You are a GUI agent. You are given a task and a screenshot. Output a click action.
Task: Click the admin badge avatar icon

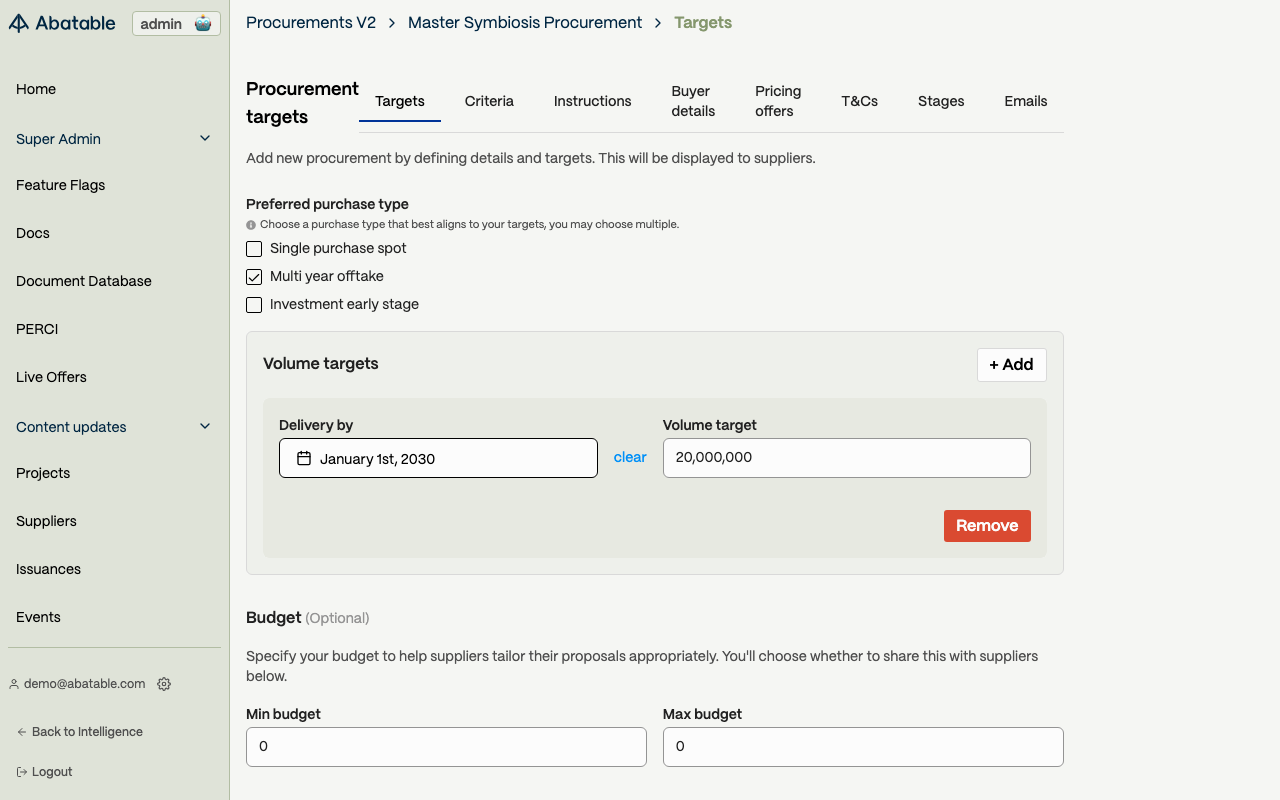pos(203,24)
